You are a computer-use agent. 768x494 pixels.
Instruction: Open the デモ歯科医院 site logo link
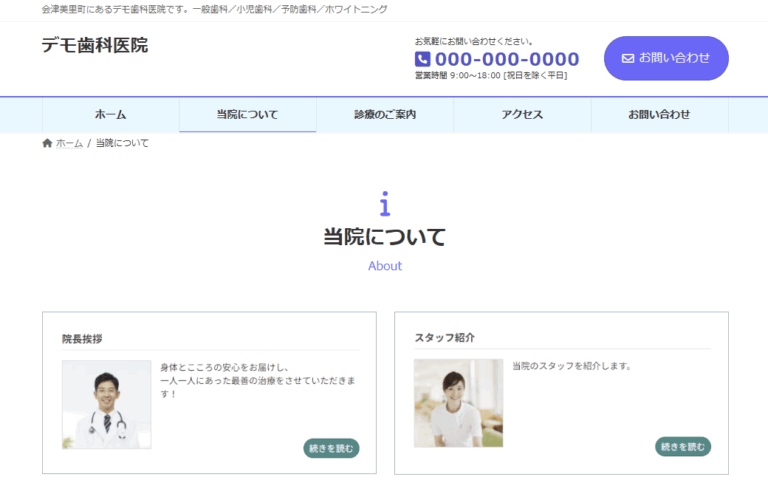[x=95, y=45]
